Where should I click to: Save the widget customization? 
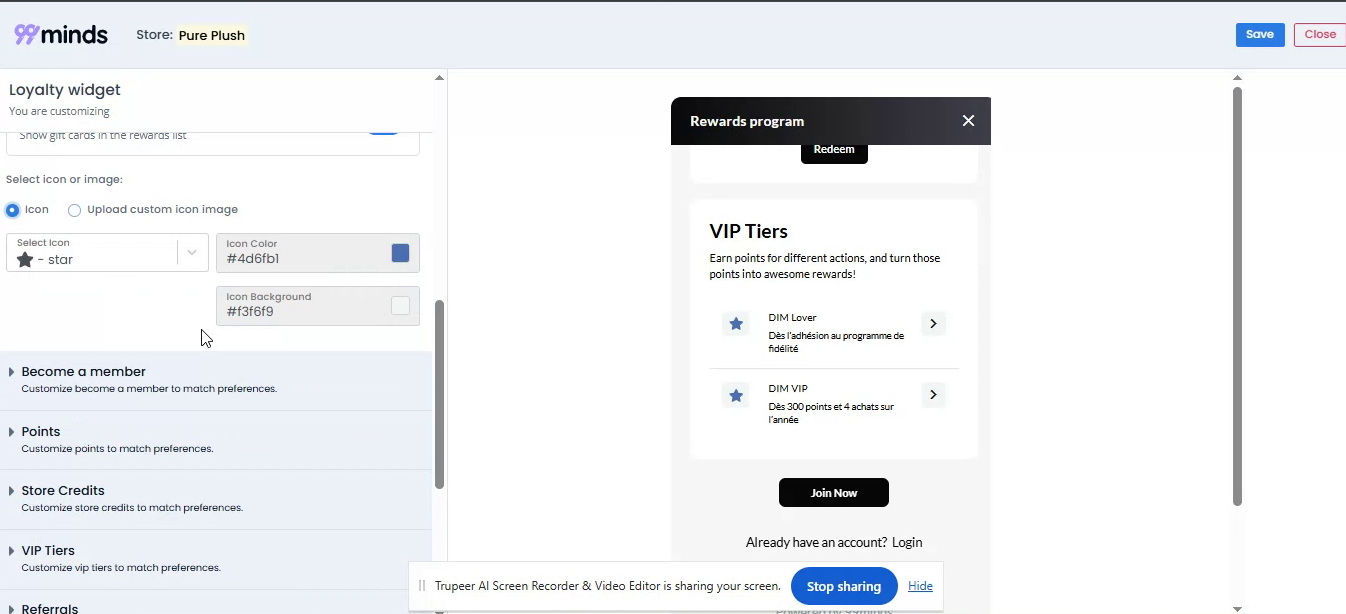[1260, 34]
